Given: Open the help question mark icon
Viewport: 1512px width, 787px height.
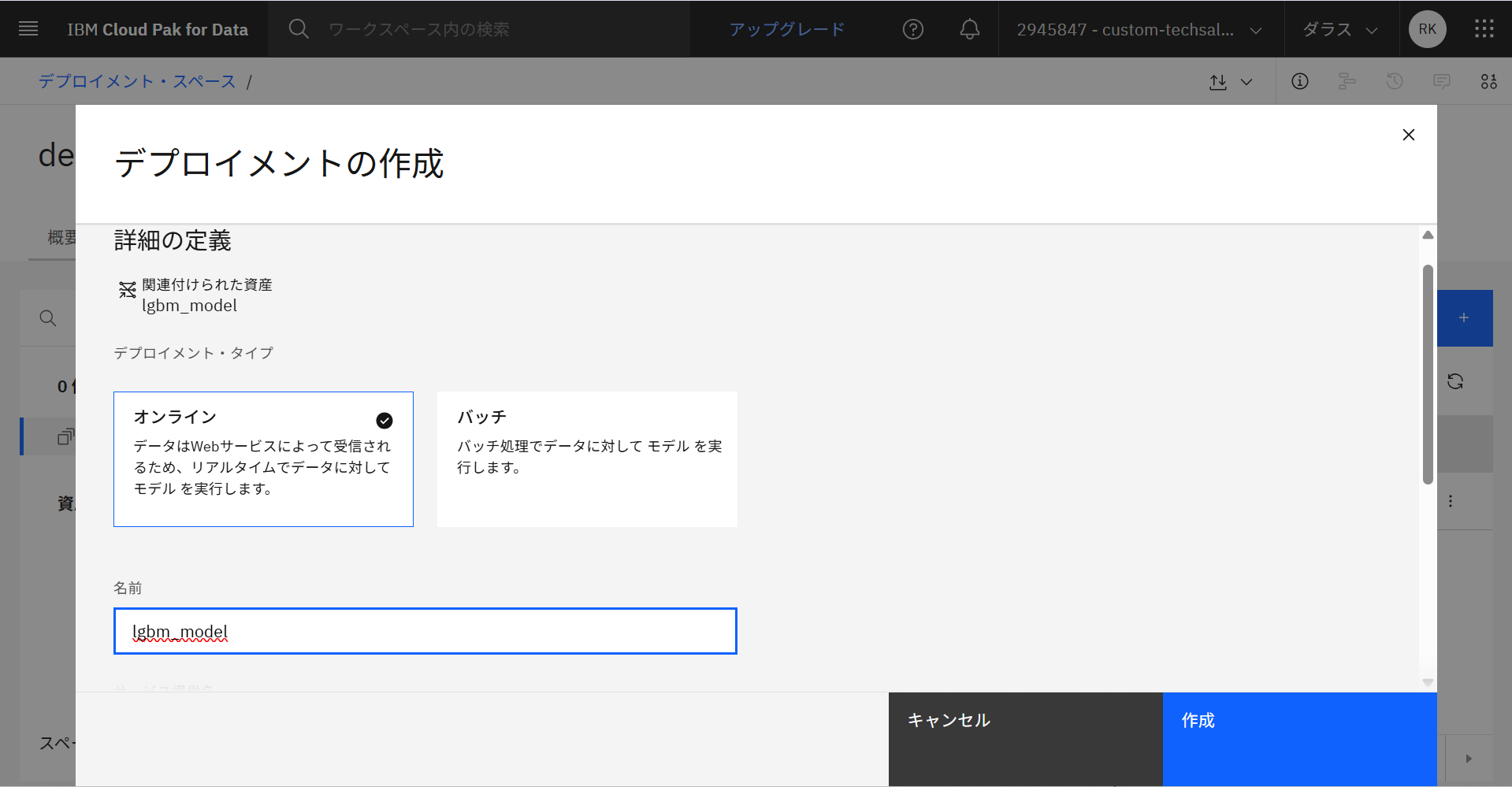Looking at the screenshot, I should 913,29.
